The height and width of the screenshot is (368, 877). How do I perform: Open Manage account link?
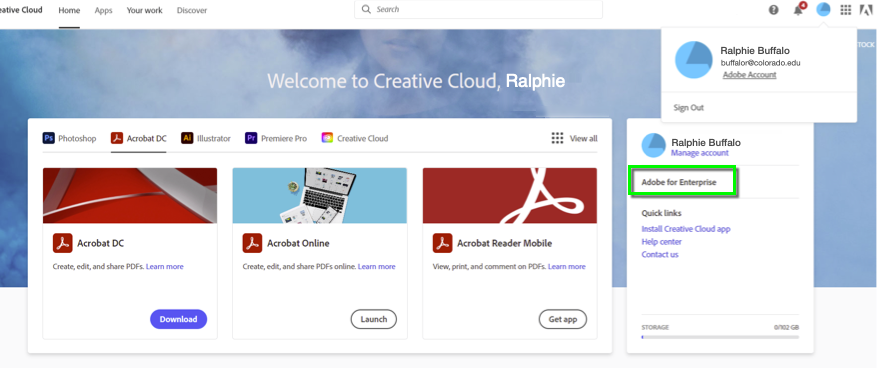(x=700, y=153)
